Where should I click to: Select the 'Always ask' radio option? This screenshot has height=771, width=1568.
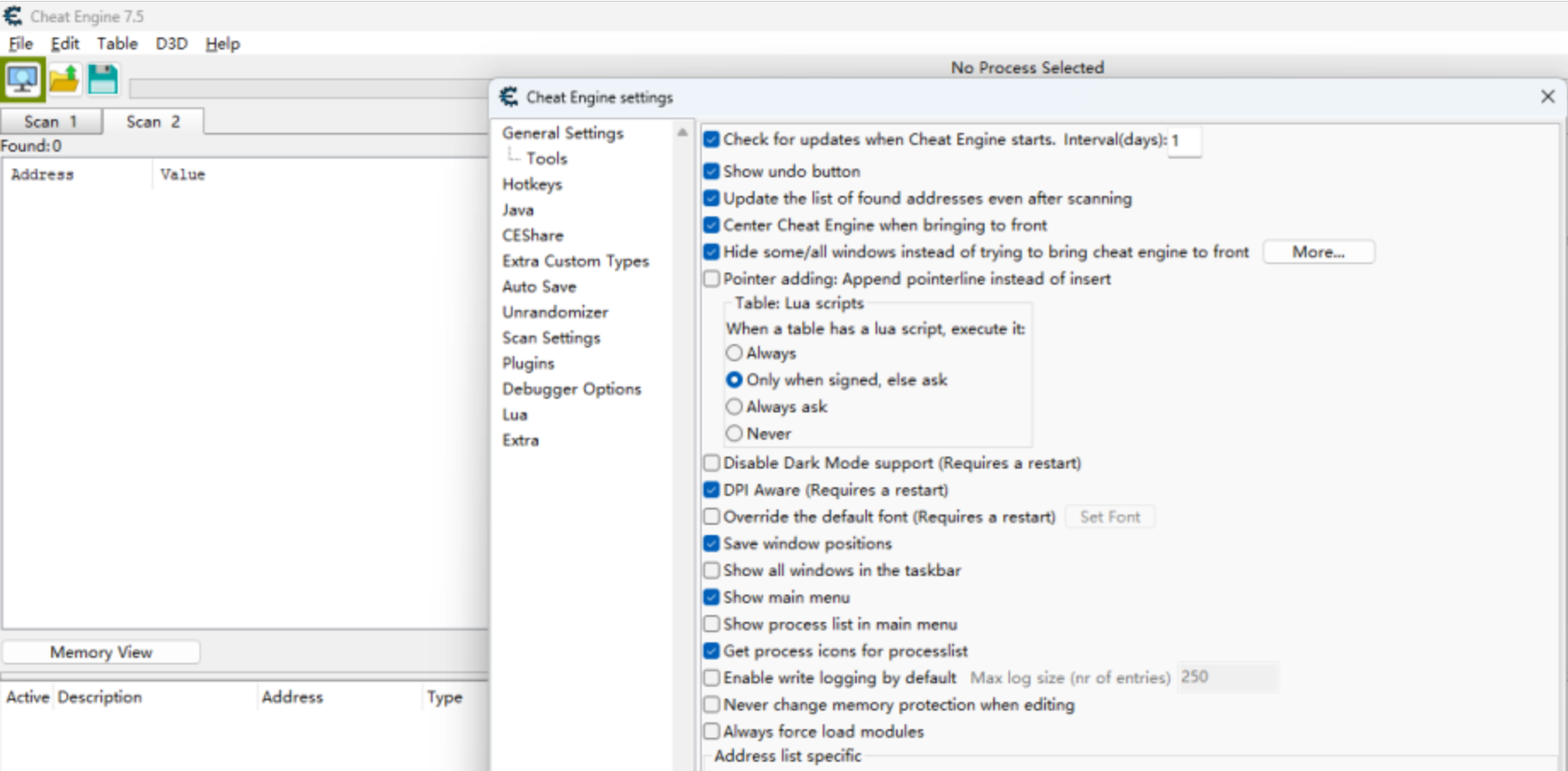(x=734, y=406)
